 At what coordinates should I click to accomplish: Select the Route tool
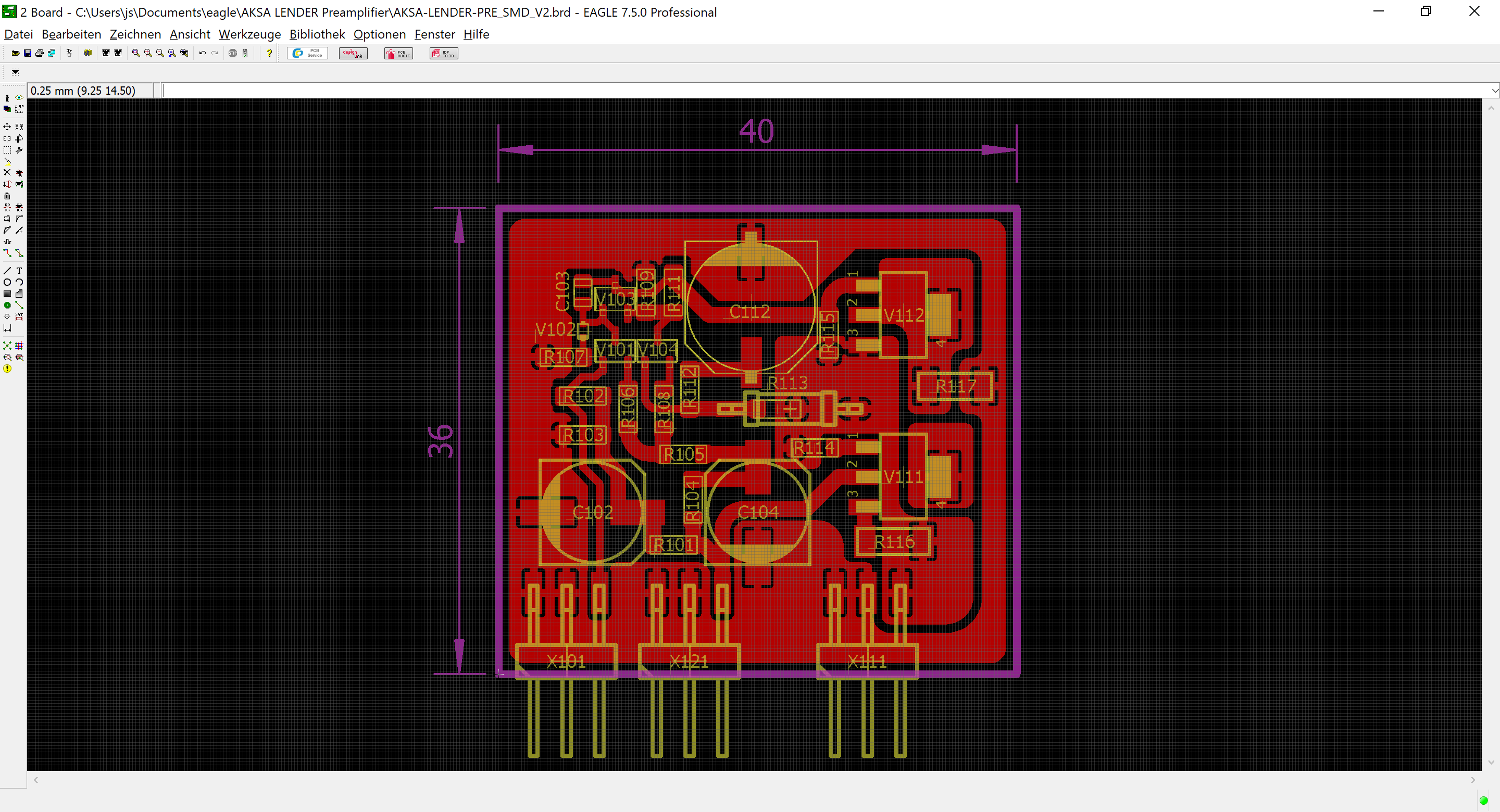pos(7,253)
